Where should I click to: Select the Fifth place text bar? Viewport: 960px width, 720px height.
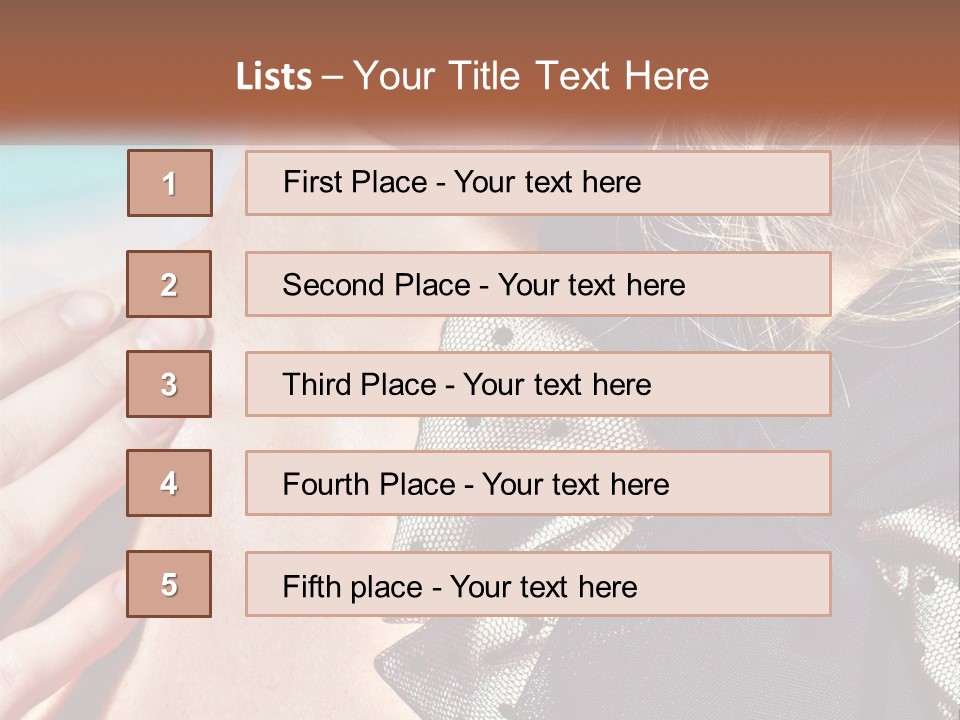click(x=538, y=584)
